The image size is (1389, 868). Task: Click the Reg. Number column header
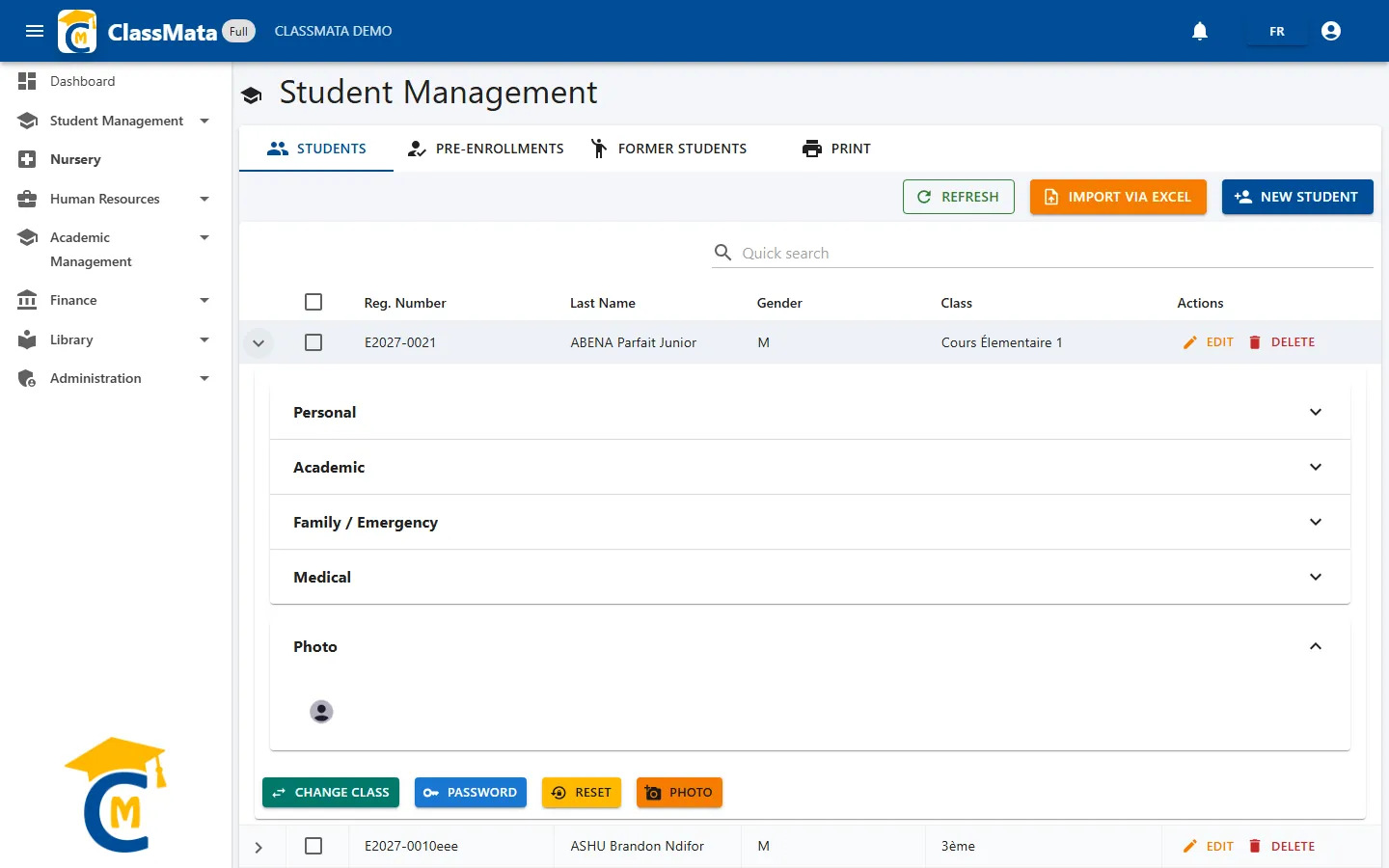point(405,303)
